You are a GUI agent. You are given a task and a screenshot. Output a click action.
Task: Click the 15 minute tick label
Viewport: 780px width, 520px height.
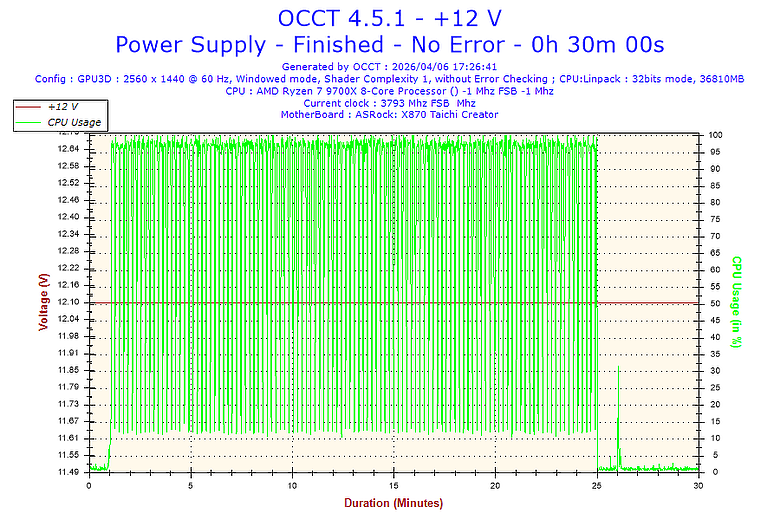click(394, 486)
